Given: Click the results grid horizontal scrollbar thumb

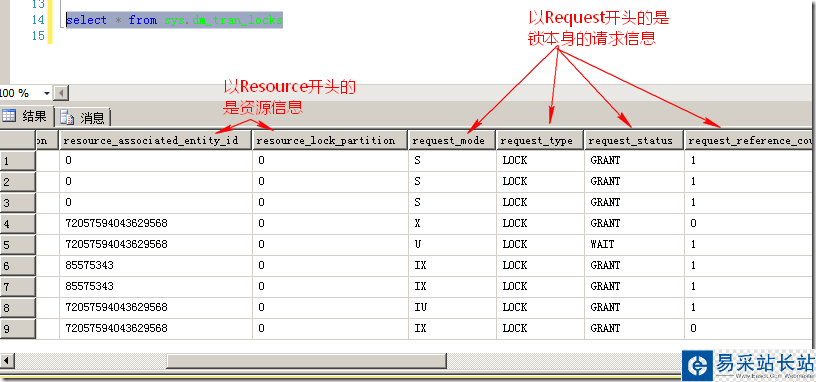Looking at the screenshot, I should [306, 360].
